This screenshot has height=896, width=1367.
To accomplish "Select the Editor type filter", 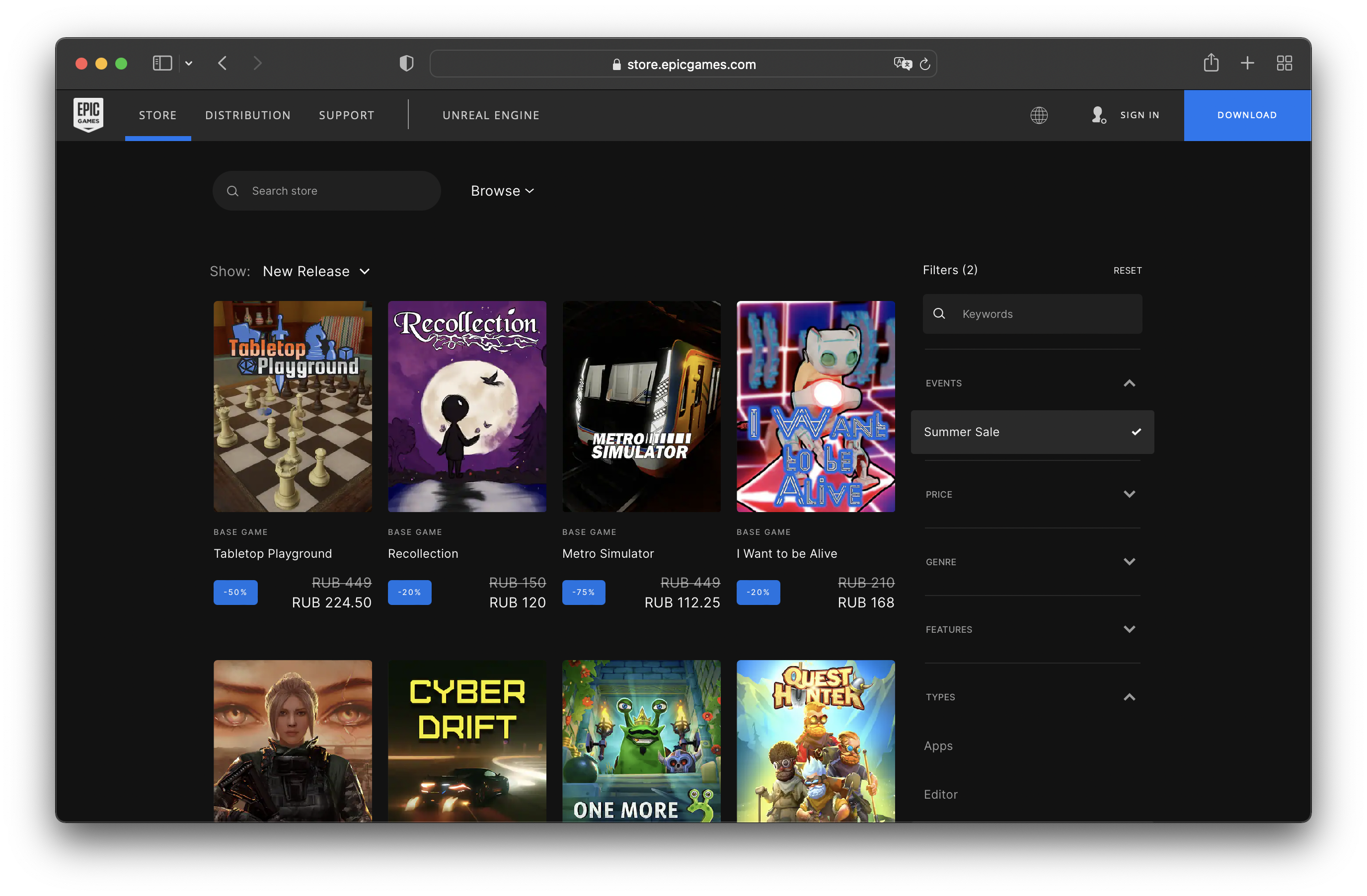I will point(940,794).
